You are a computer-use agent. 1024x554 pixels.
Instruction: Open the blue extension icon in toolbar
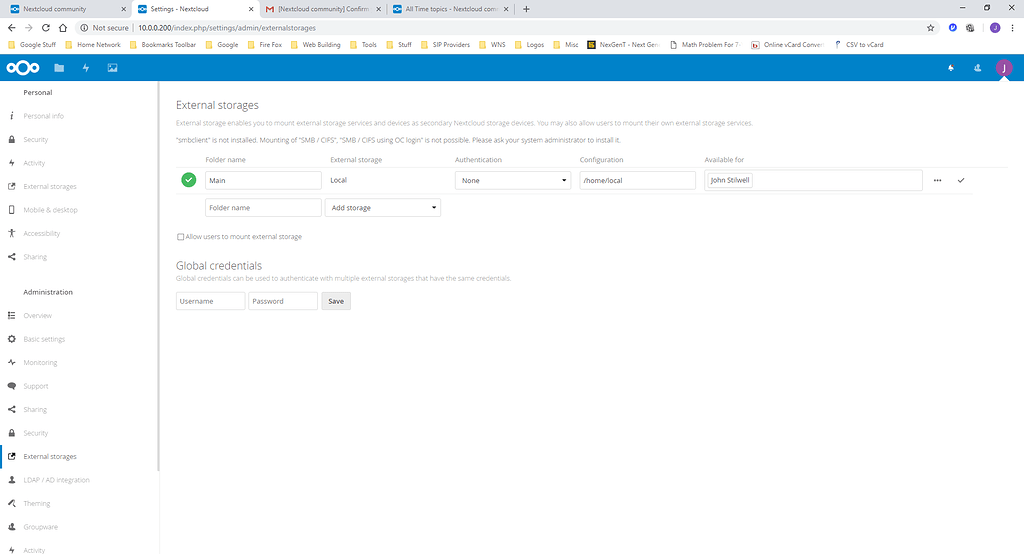(953, 28)
